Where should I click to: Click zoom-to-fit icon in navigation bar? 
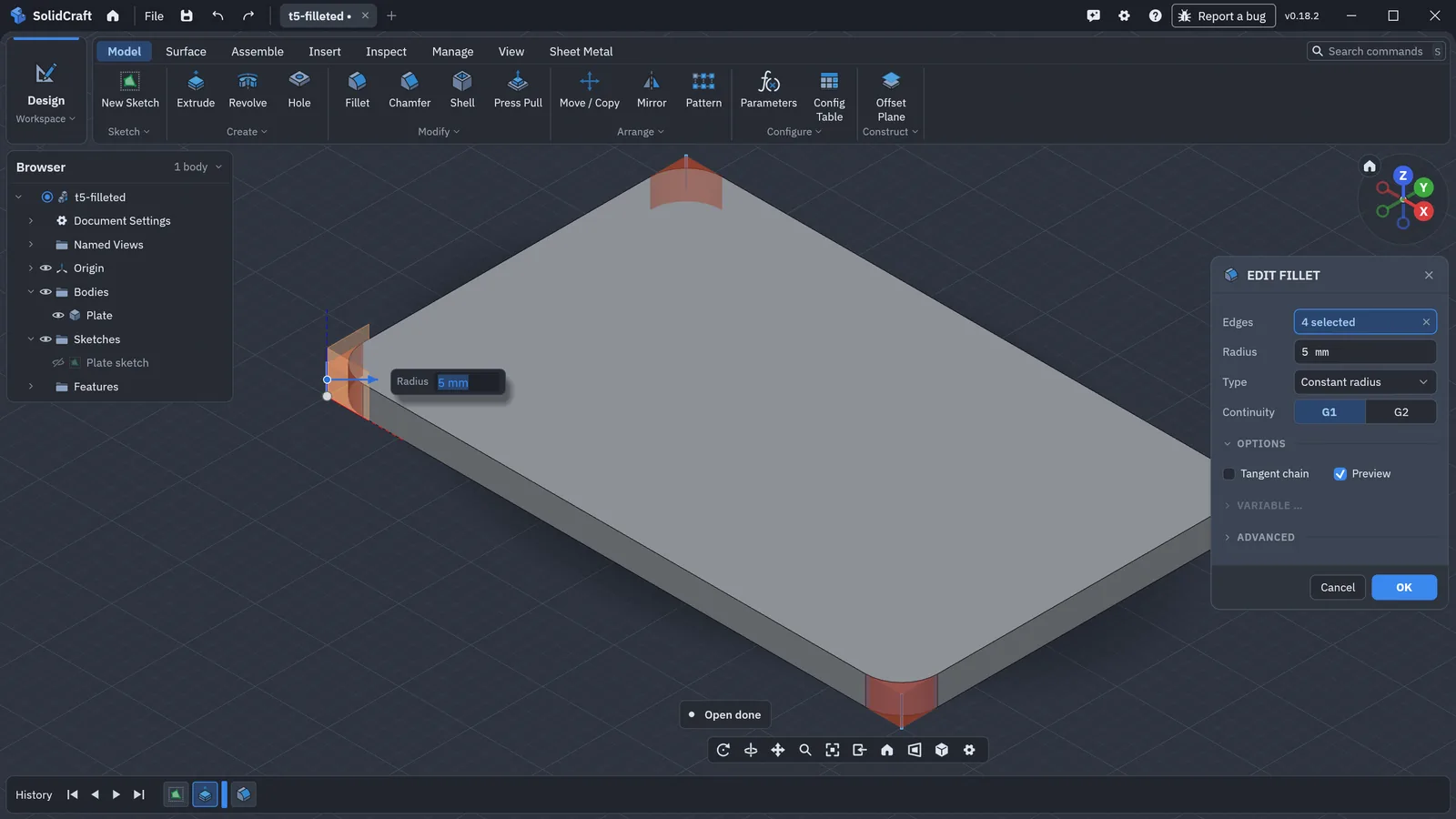tap(833, 750)
